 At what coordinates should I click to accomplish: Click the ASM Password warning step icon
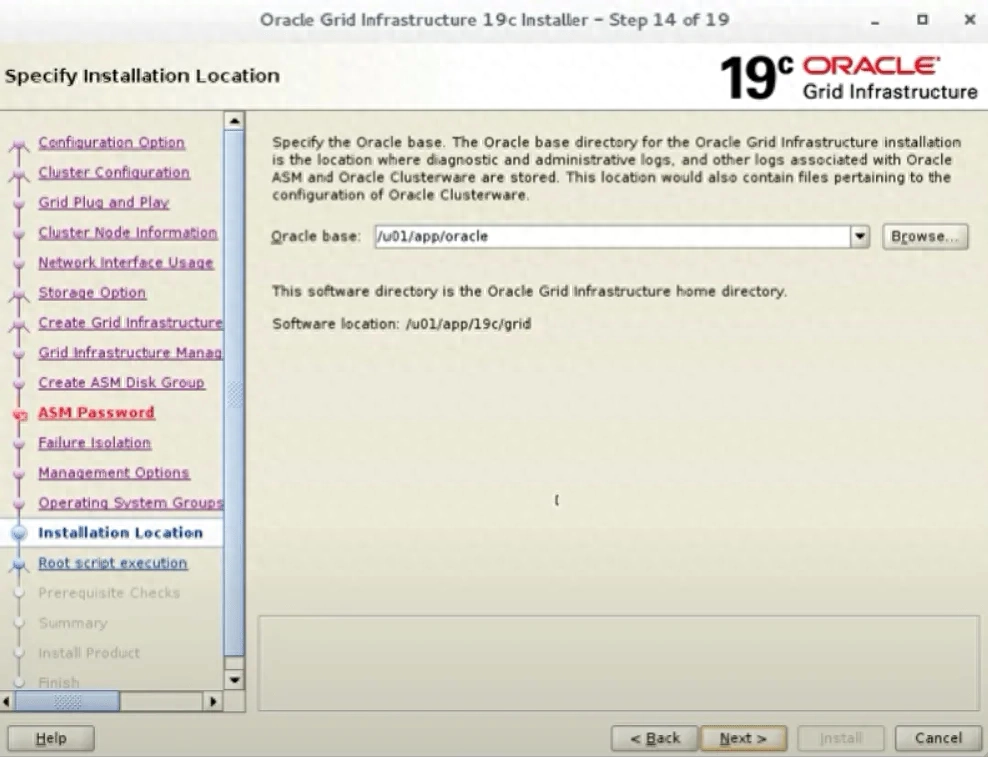click(x=17, y=413)
